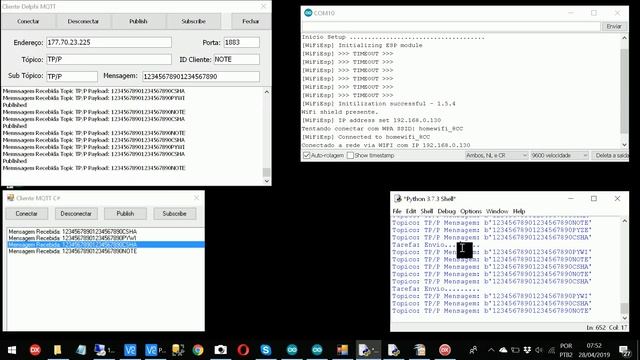The image size is (640, 360).
Task: Click the Cliente MQTT C# window icon
Action: 11,198
